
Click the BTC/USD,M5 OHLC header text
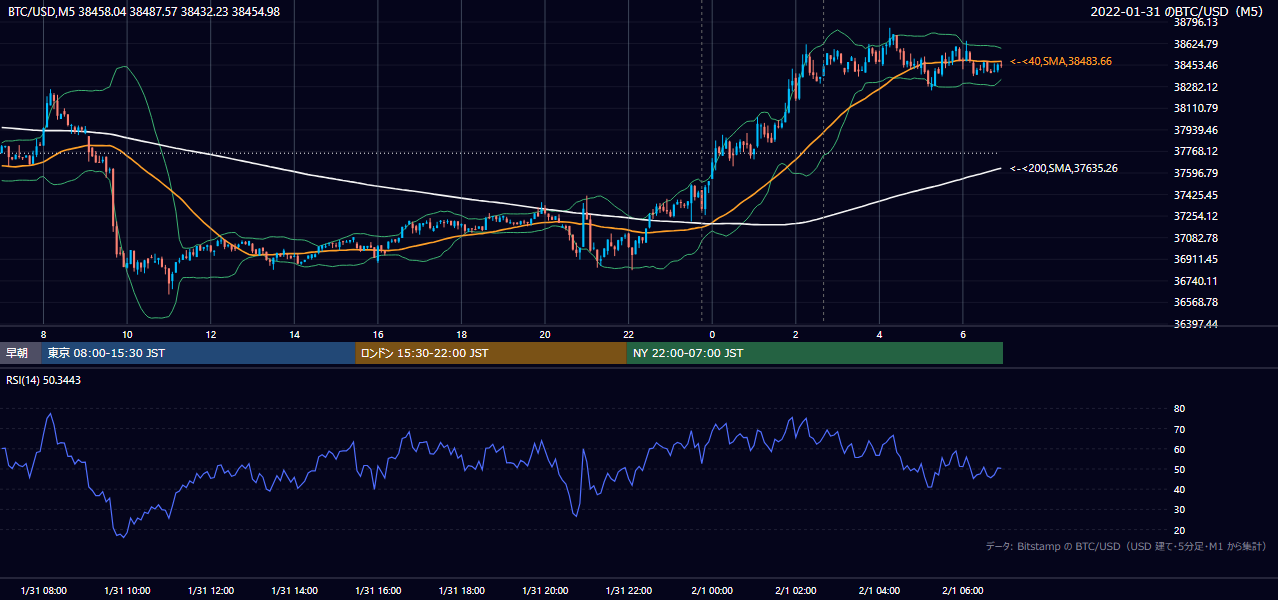point(144,11)
